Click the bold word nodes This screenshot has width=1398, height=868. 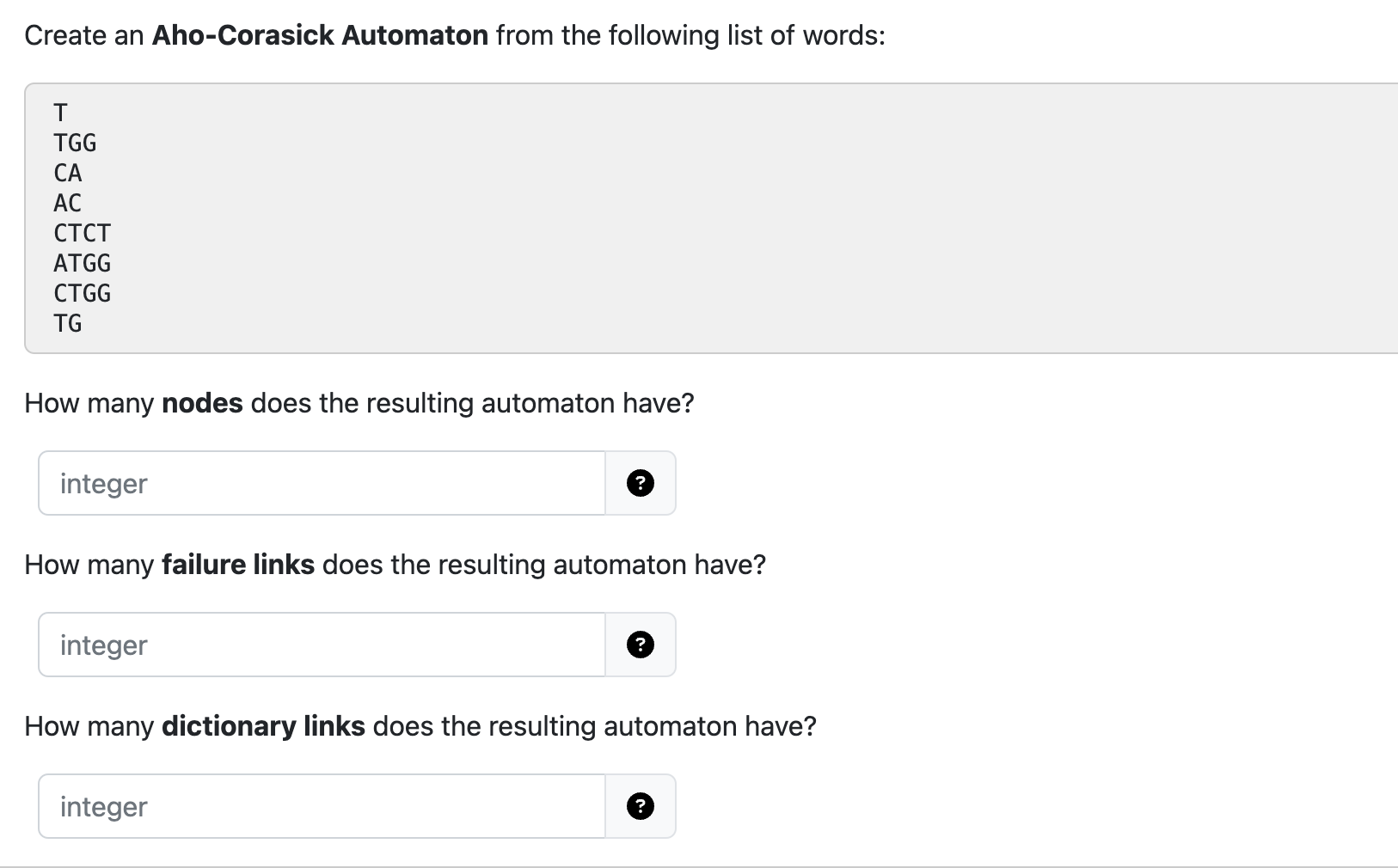pos(202,403)
